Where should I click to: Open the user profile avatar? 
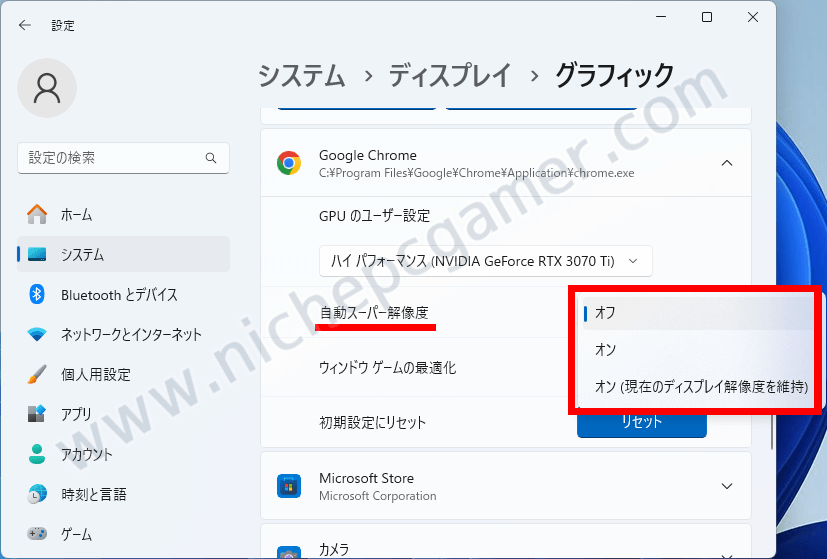[47, 88]
